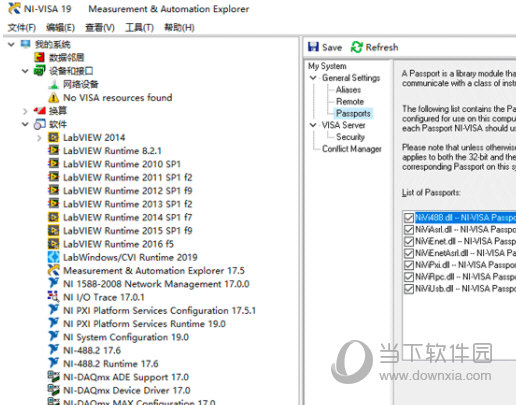The image size is (516, 405).
Task: Expand the 换算 tree node
Action: [25, 111]
